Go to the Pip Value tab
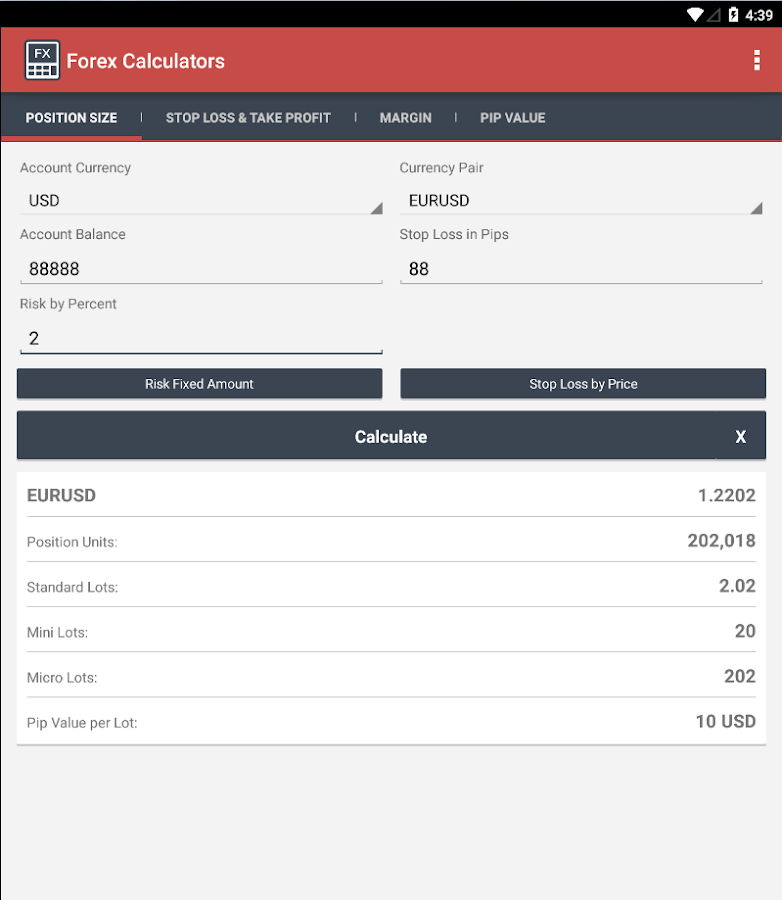 point(512,118)
